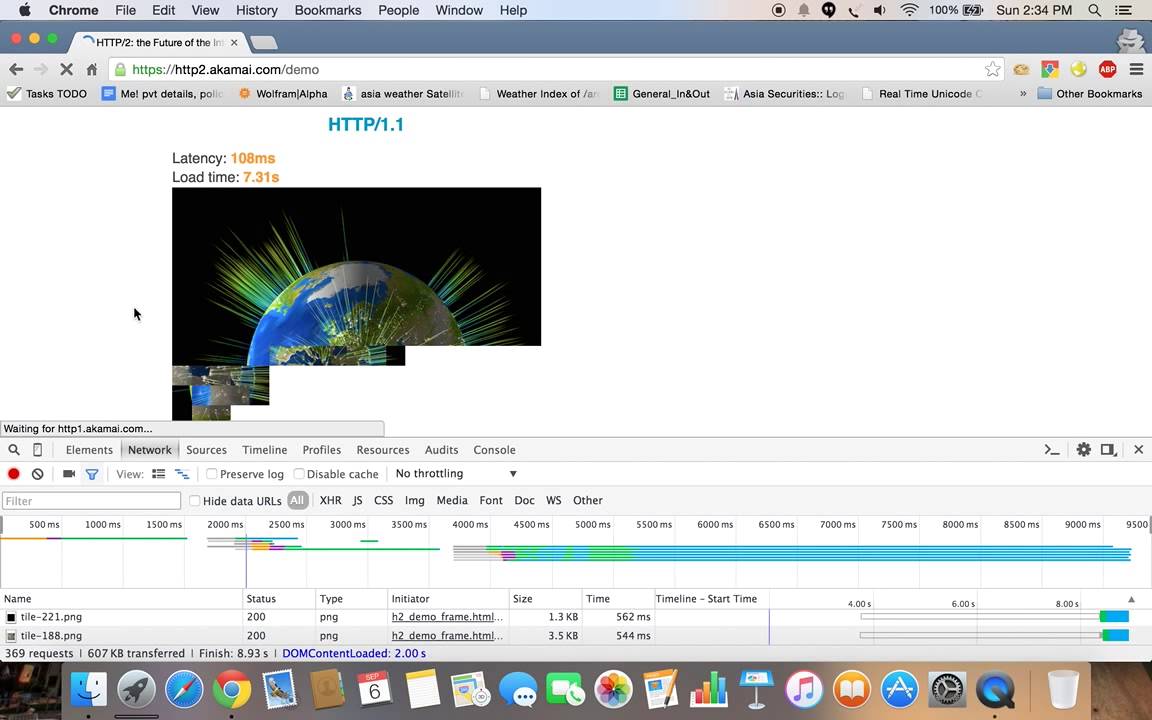Go to the browser home page

pos(92,69)
